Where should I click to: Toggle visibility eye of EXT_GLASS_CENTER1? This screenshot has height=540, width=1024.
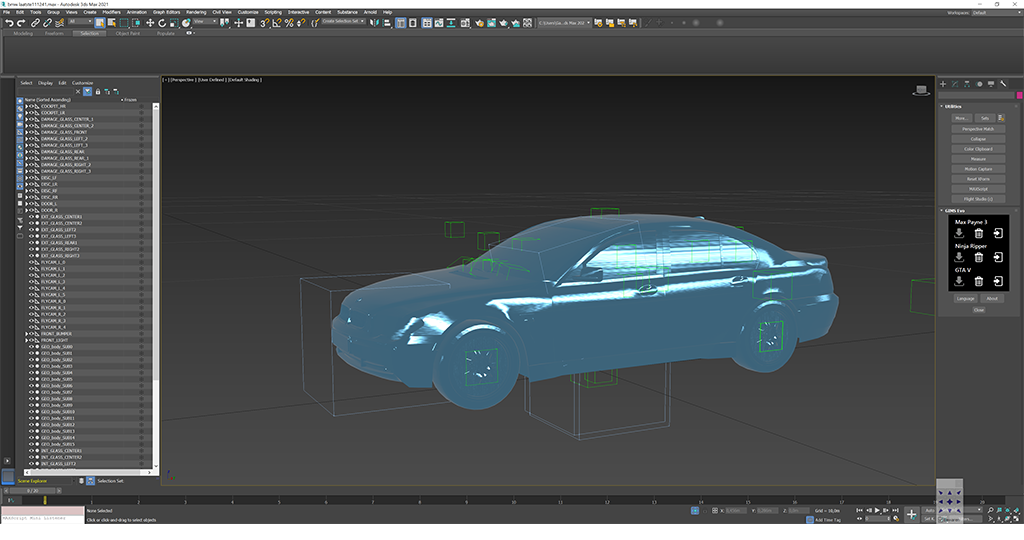[x=31, y=217]
